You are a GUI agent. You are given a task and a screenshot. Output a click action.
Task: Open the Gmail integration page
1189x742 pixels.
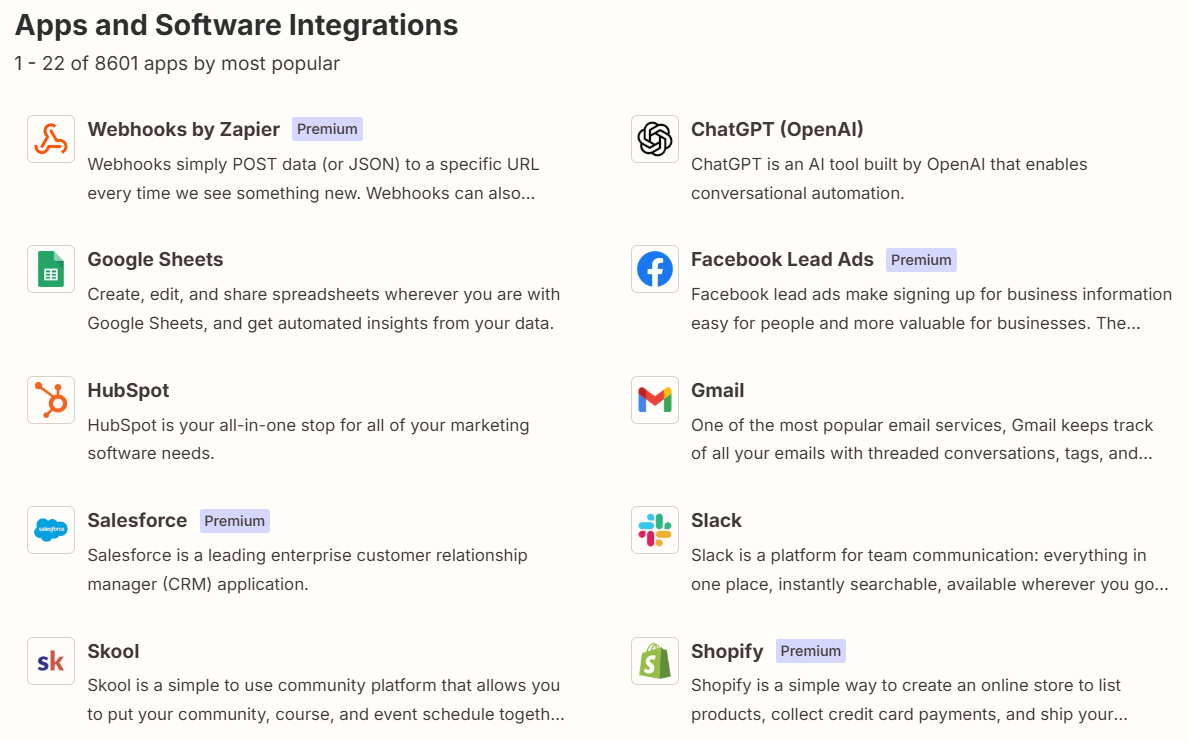[717, 390]
